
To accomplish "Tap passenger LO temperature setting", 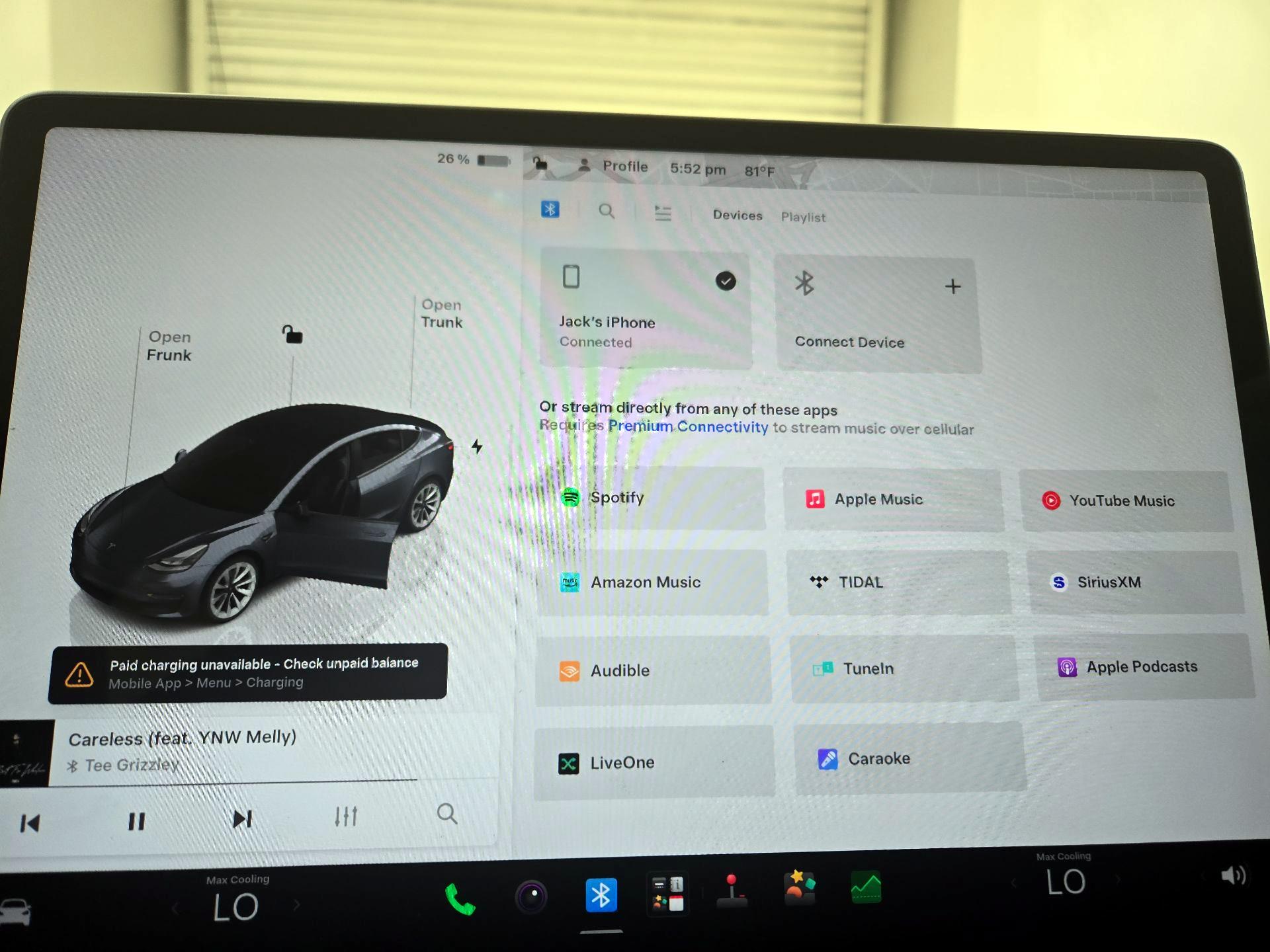I will [1066, 881].
